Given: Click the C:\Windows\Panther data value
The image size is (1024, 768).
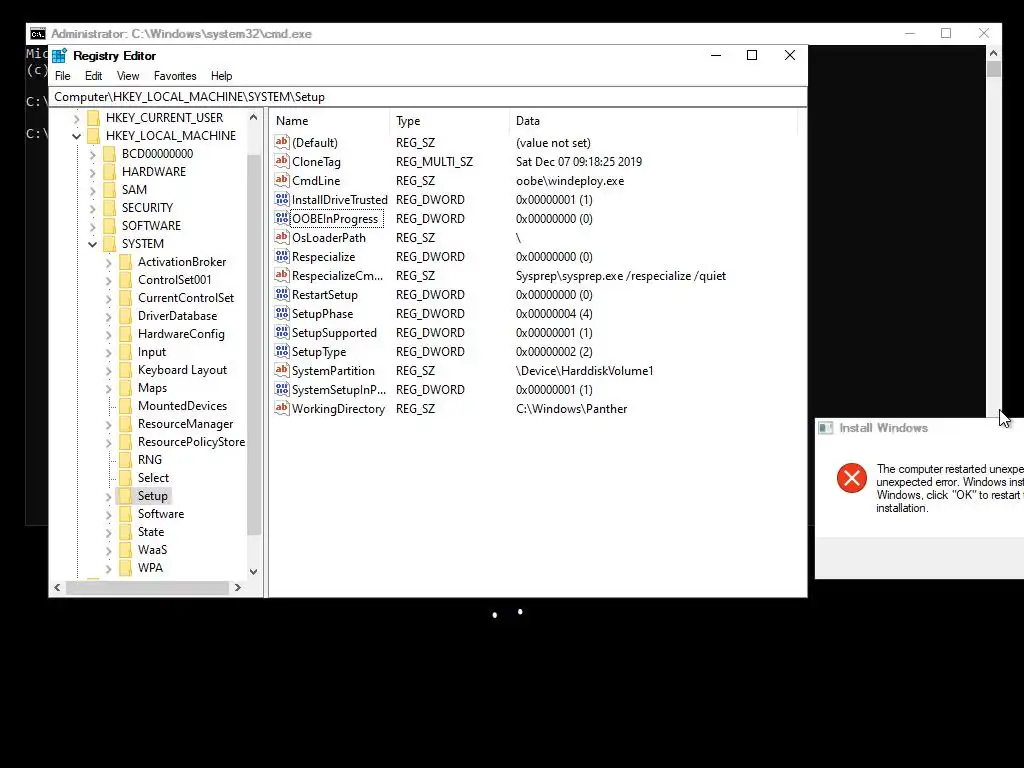Looking at the screenshot, I should tap(571, 409).
